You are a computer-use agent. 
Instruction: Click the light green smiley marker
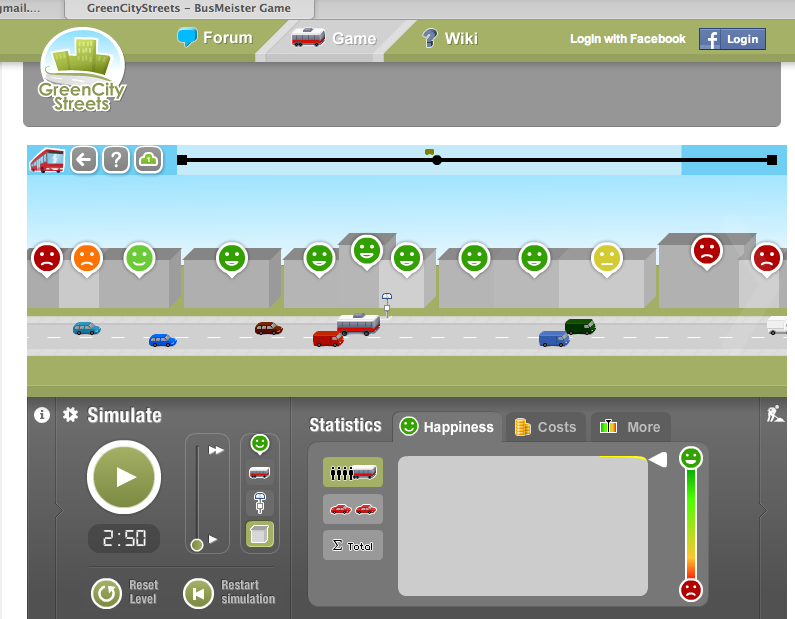[x=139, y=259]
